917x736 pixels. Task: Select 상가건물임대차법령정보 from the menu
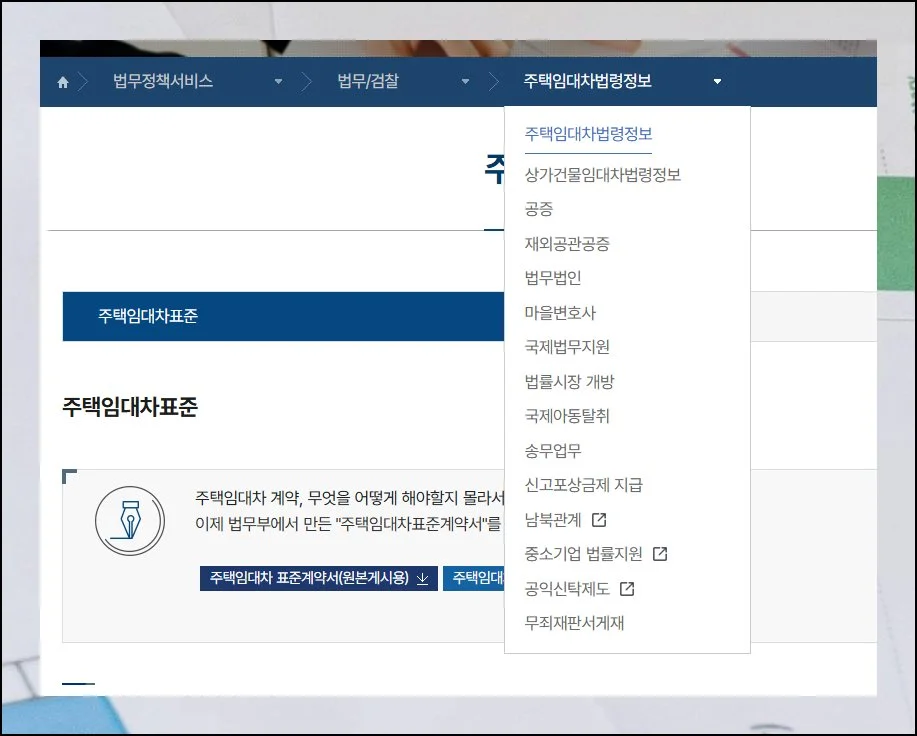(602, 175)
